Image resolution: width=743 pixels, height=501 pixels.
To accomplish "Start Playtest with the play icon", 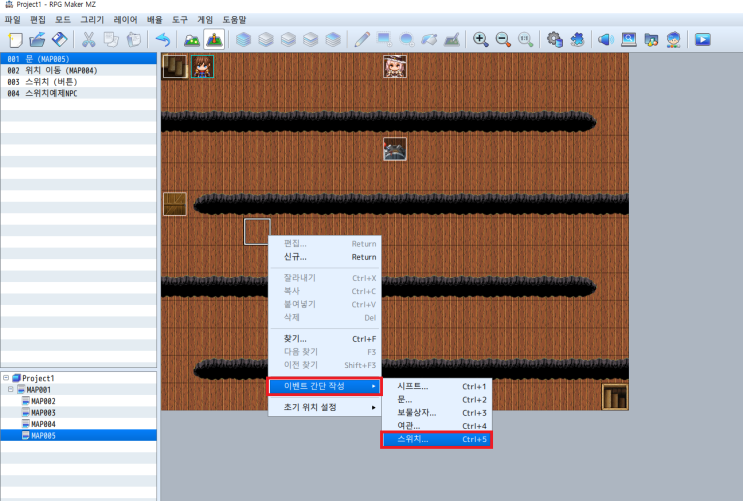I will 703,40.
